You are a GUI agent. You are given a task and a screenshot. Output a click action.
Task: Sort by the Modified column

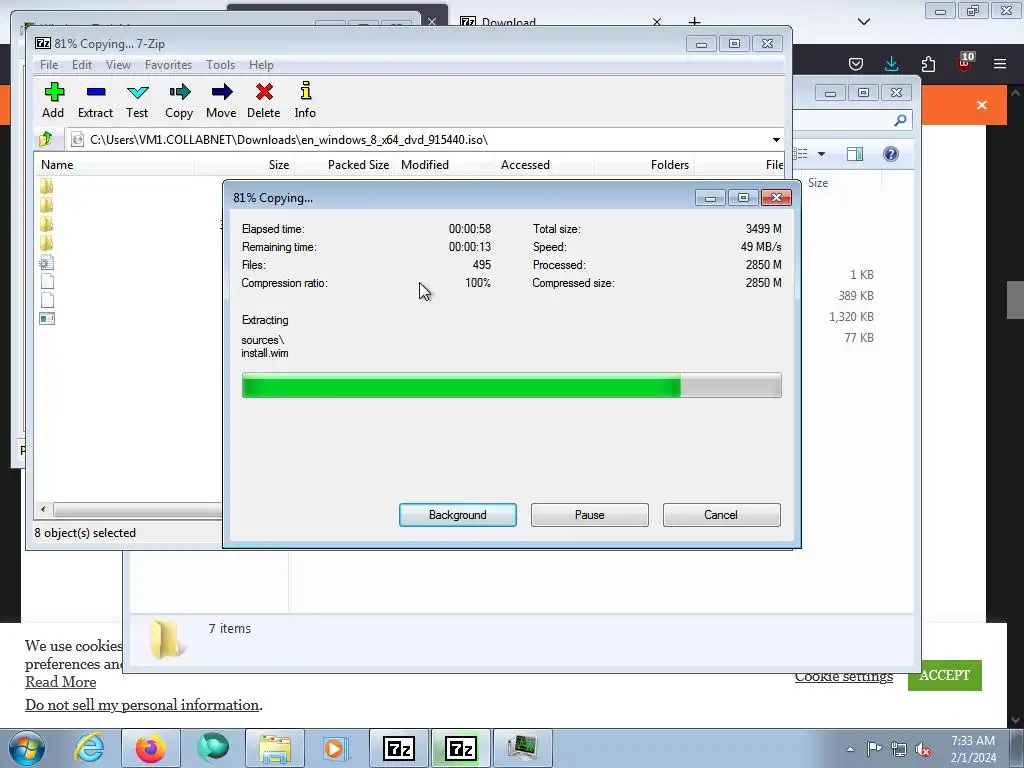coord(445,165)
